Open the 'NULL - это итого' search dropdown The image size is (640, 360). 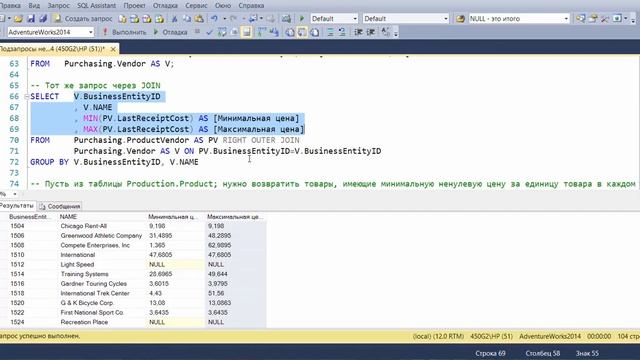click(x=519, y=19)
